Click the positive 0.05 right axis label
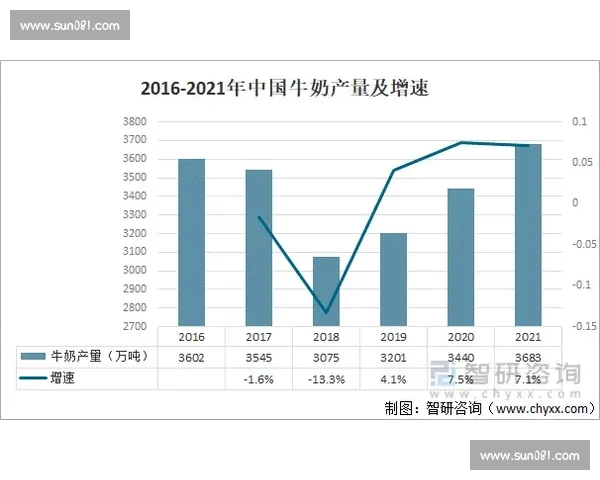This screenshot has height=480, width=600. pyautogui.click(x=582, y=162)
